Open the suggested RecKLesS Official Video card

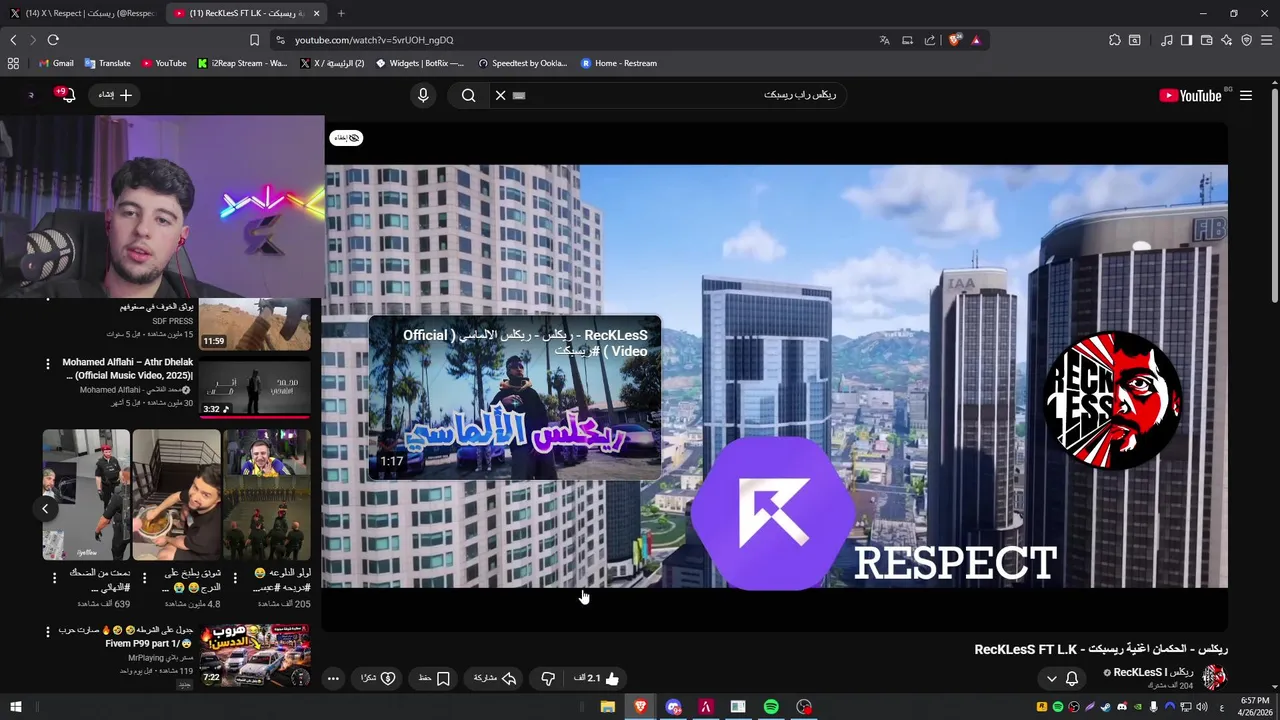pyautogui.click(x=514, y=398)
